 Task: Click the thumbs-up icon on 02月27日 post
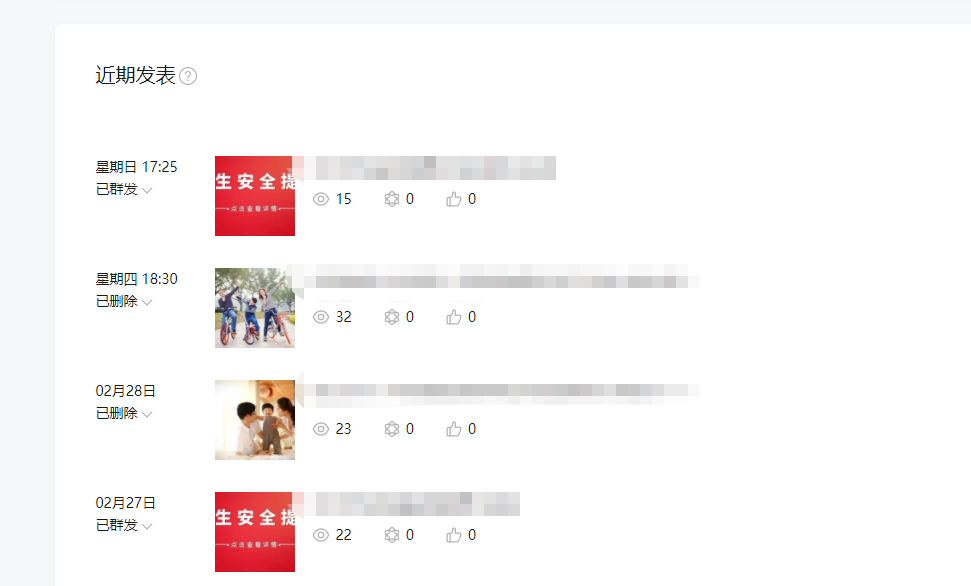[x=454, y=535]
